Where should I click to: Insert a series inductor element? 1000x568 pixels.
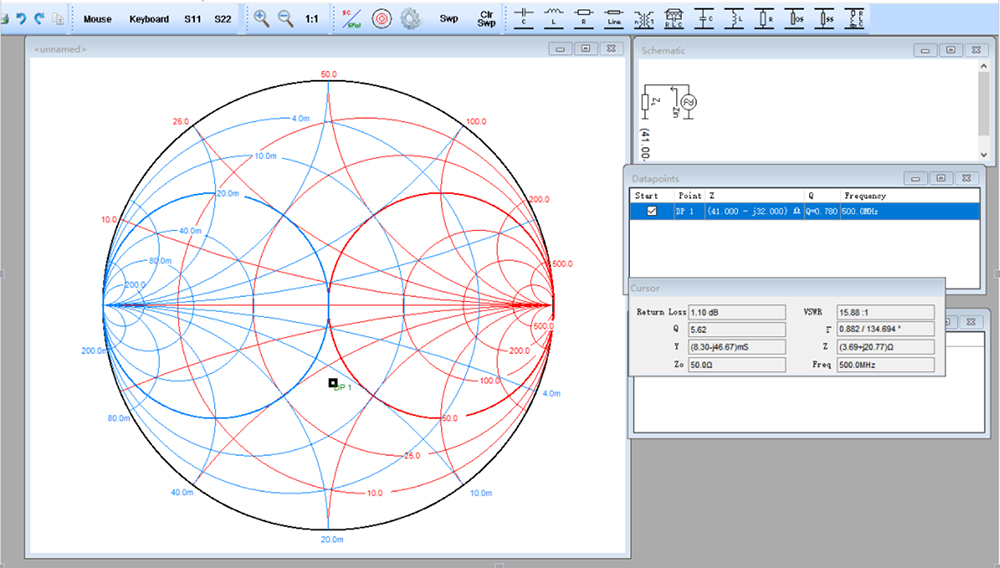pos(553,18)
